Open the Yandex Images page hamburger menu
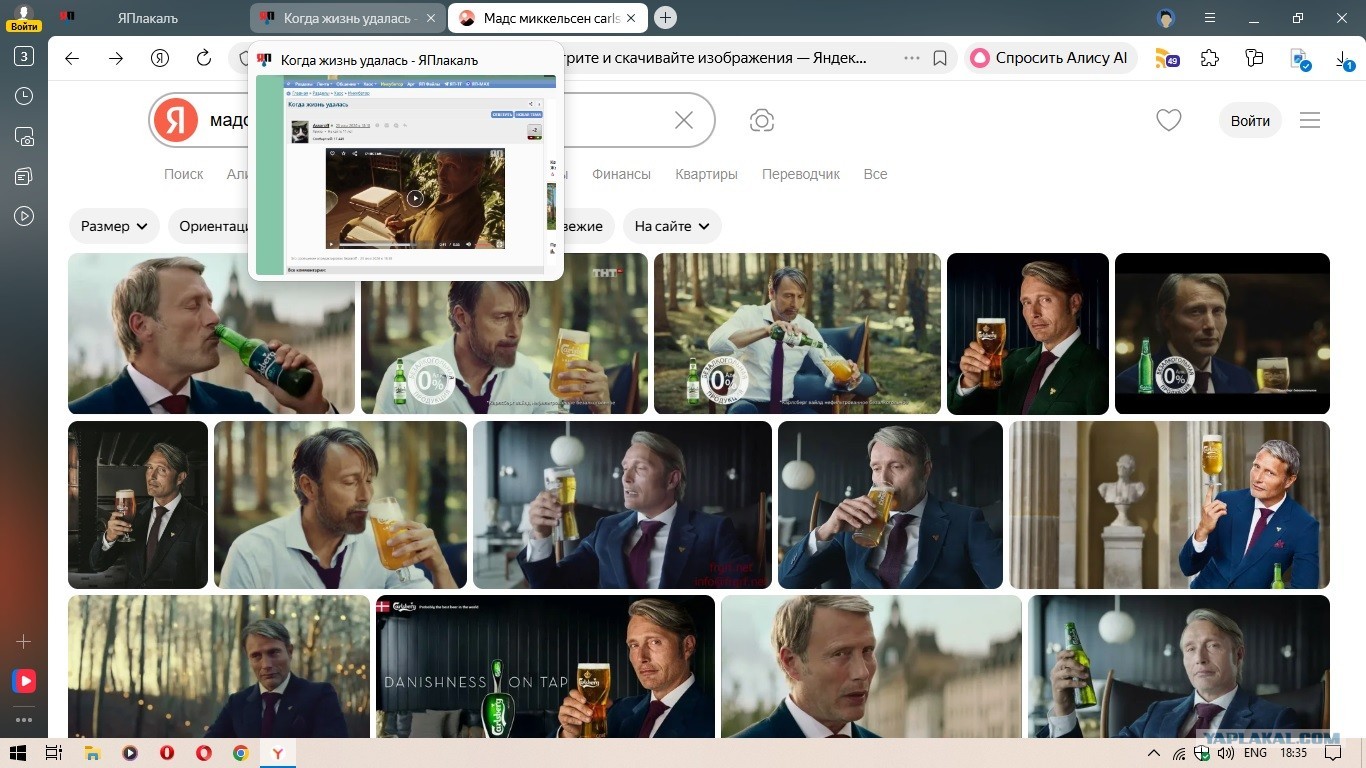Image resolution: width=1366 pixels, height=768 pixels. (x=1310, y=120)
